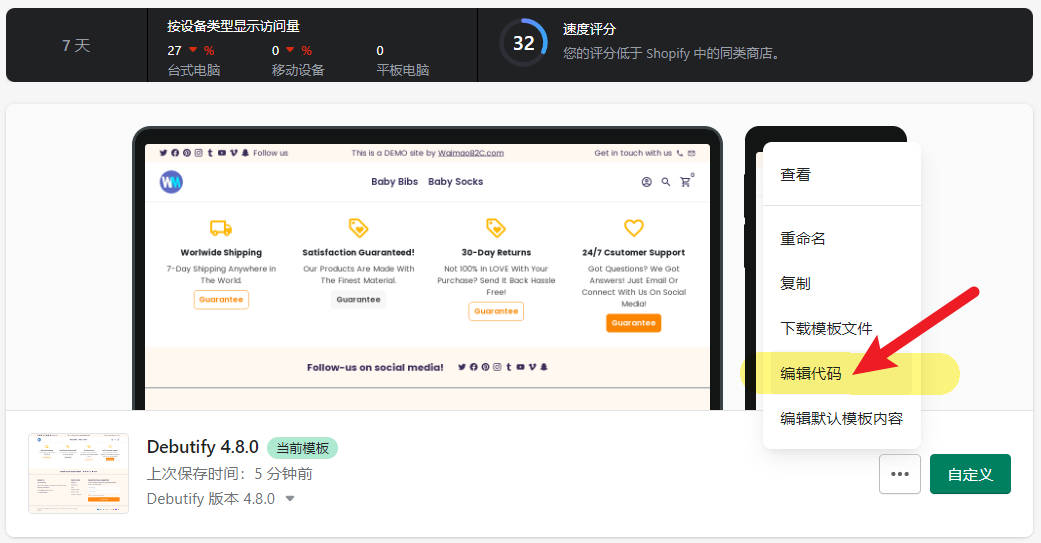This screenshot has height=543, width=1041.
Task: Click the 平板电脑 visits label
Action: pos(403,70)
